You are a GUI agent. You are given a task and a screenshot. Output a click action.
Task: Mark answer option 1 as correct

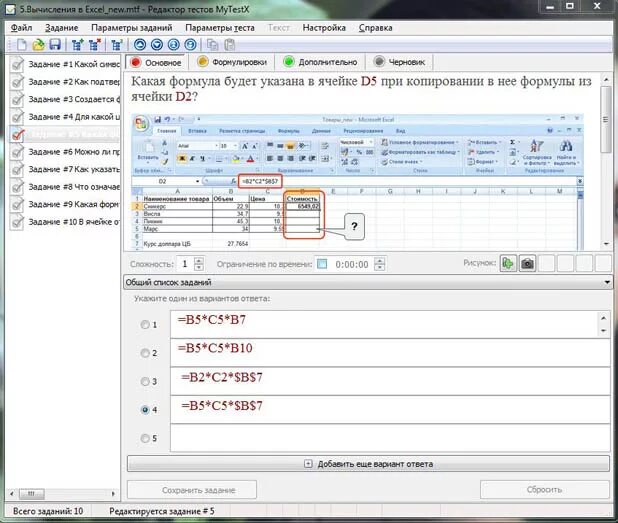point(145,324)
